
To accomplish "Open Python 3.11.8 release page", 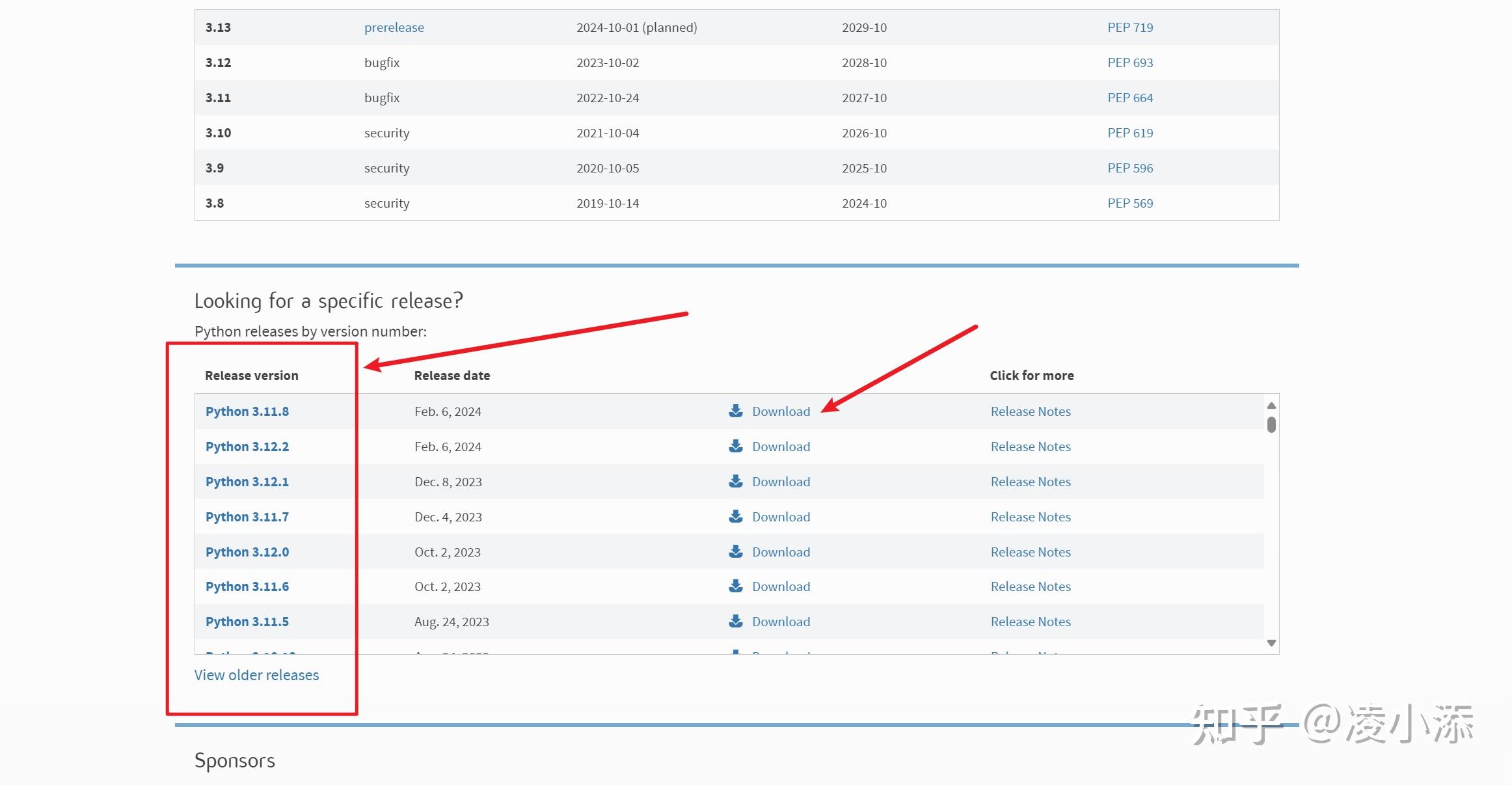I will [x=247, y=411].
